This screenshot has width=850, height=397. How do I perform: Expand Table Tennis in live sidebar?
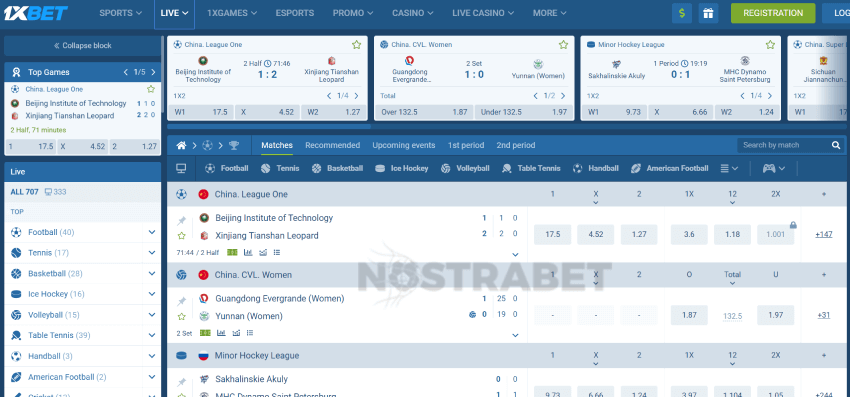tap(152, 335)
